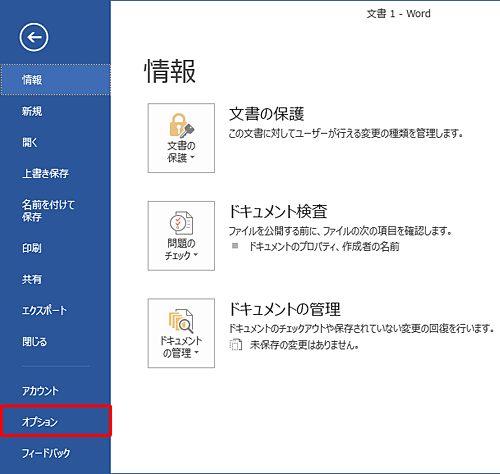Open オプション in the sidebar
This screenshot has width=500, height=474.
click(x=55, y=422)
